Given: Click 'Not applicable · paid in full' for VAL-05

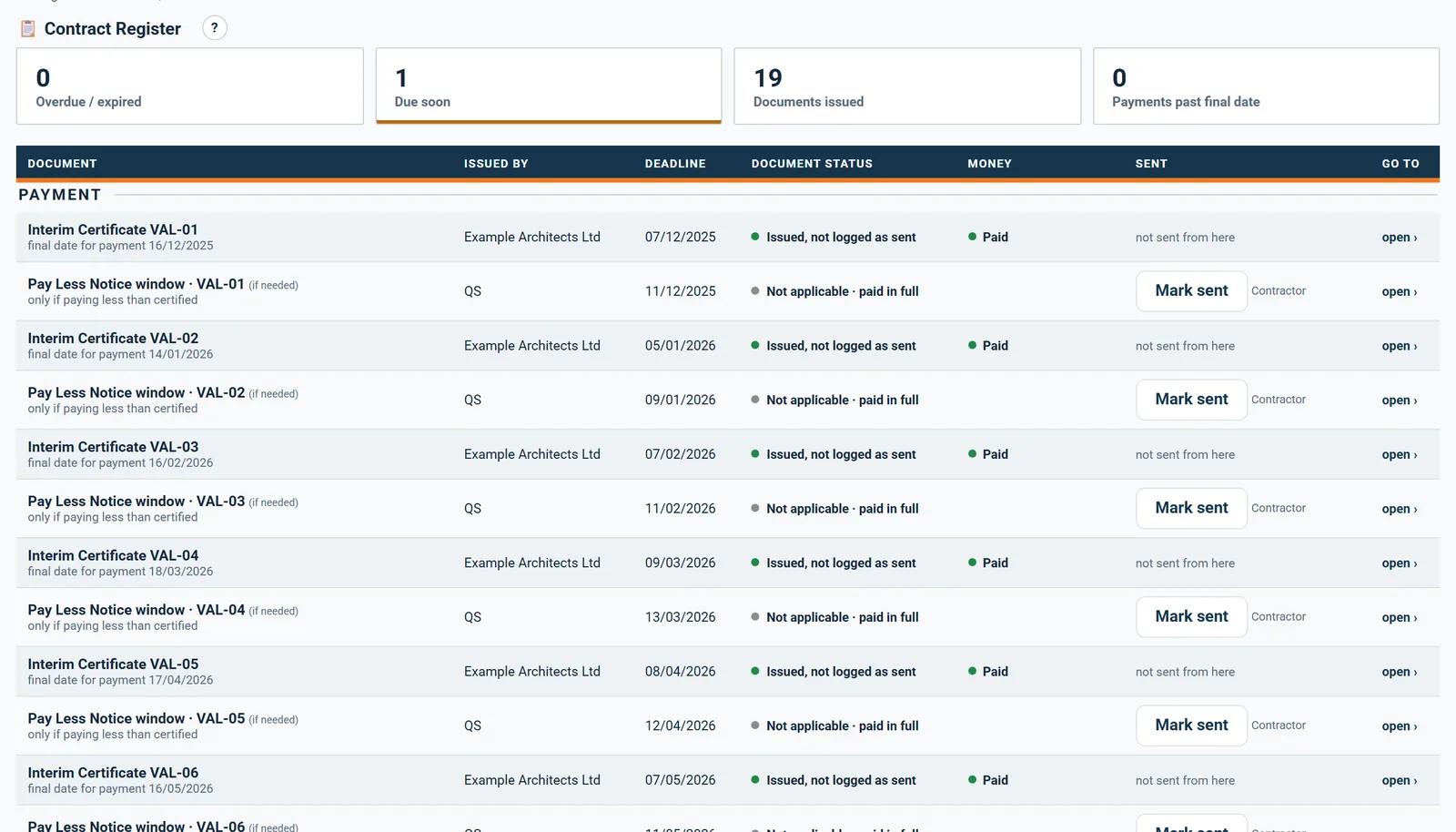Looking at the screenshot, I should coord(834,726).
